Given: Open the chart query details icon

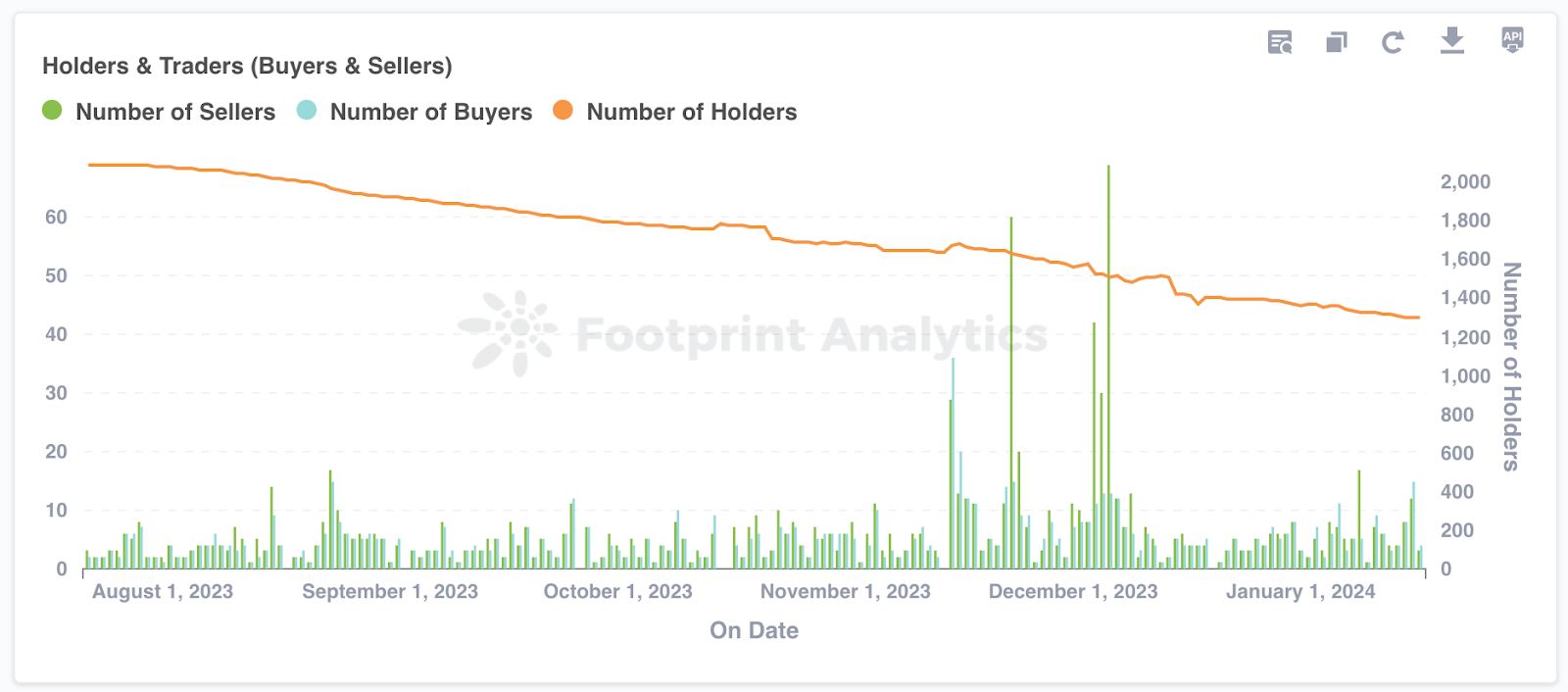Looking at the screenshot, I should click(x=1279, y=42).
